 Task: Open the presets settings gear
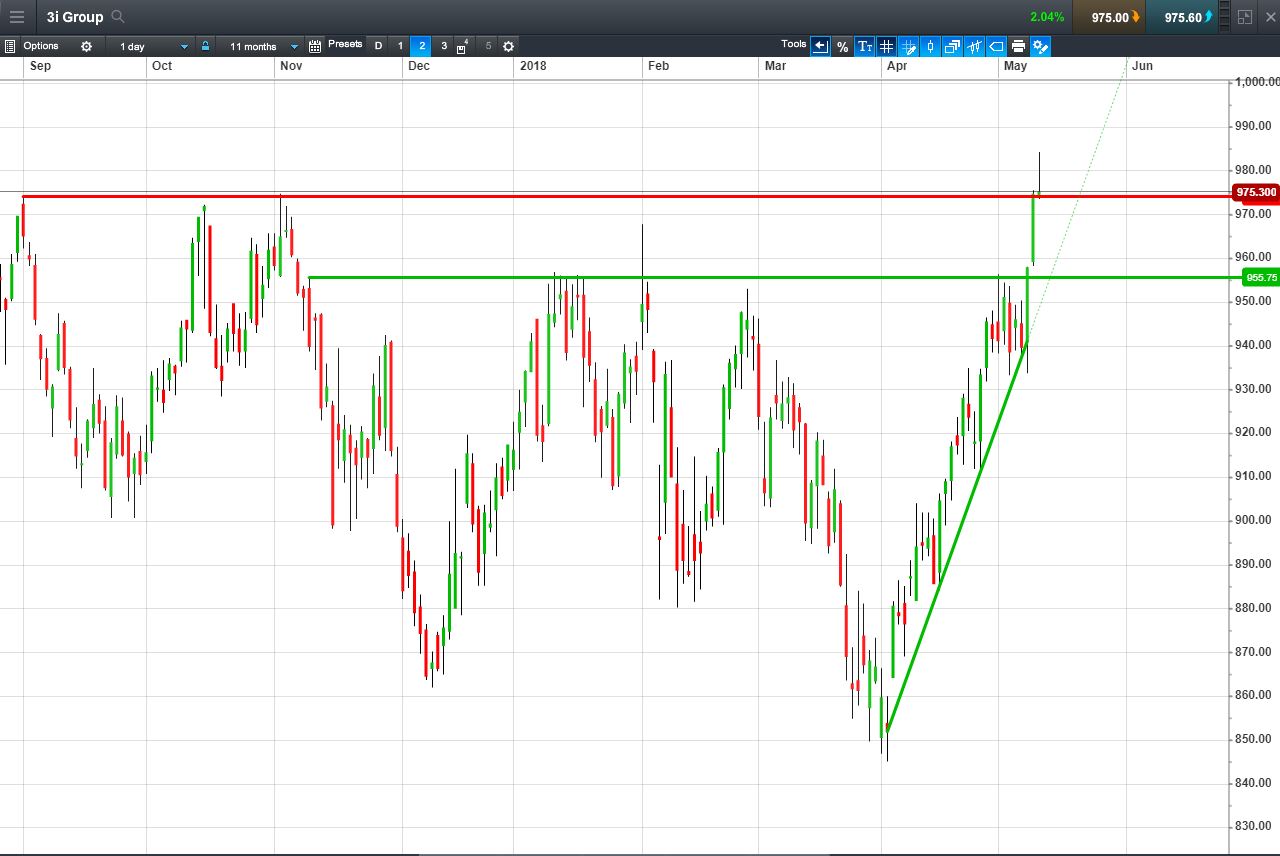pos(508,46)
